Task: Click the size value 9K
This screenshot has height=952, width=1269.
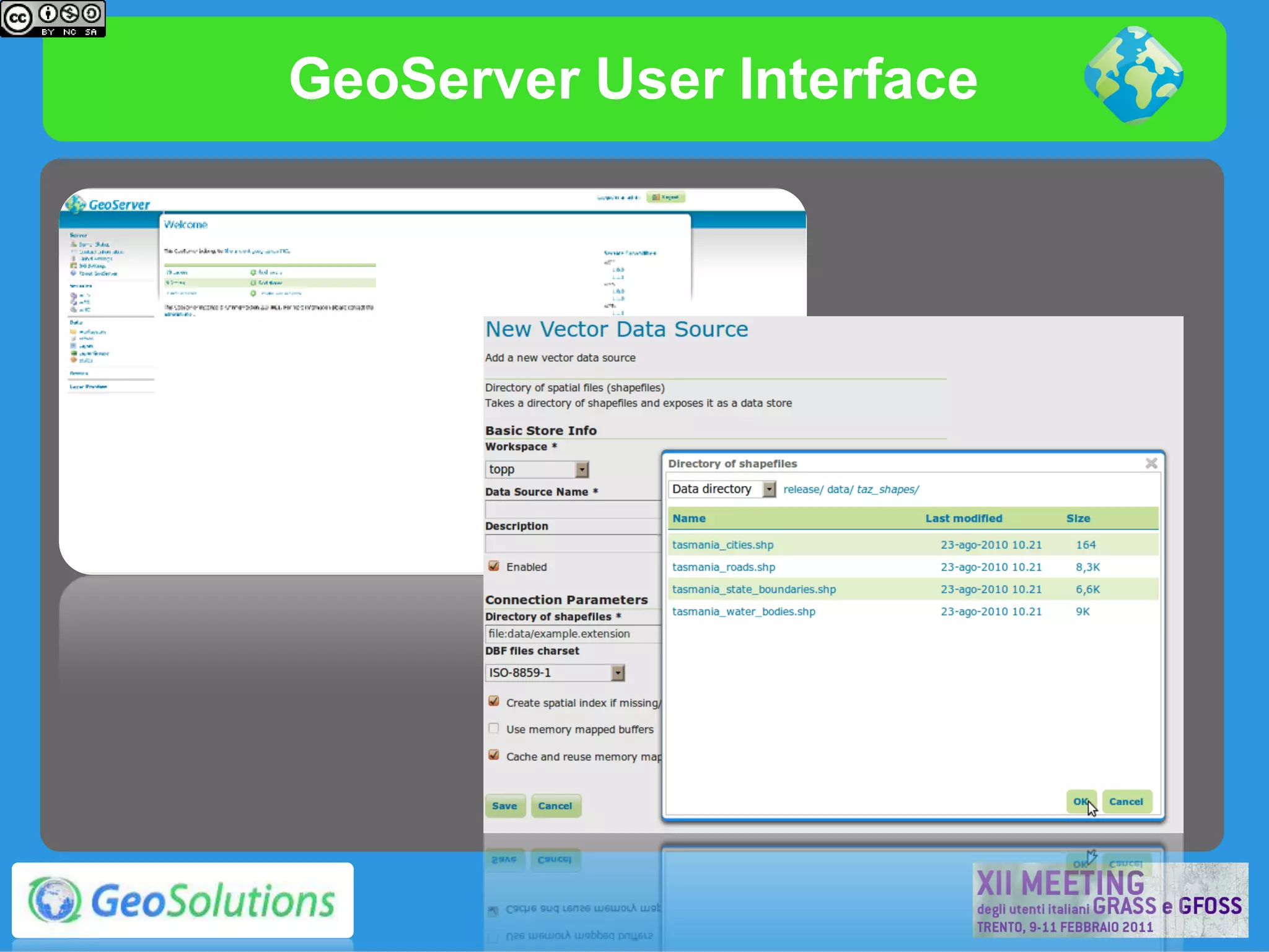Action: [x=1082, y=612]
